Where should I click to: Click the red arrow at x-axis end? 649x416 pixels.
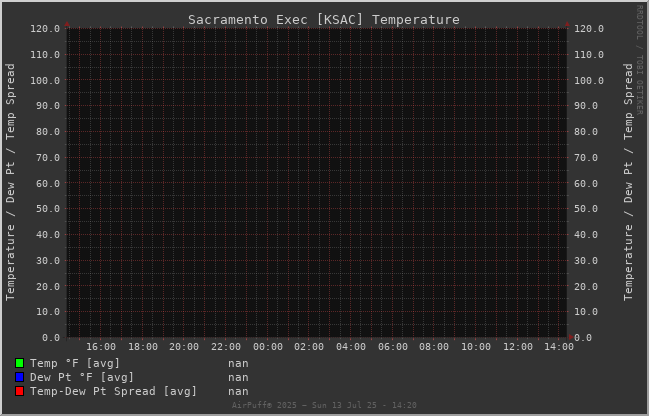(571, 337)
